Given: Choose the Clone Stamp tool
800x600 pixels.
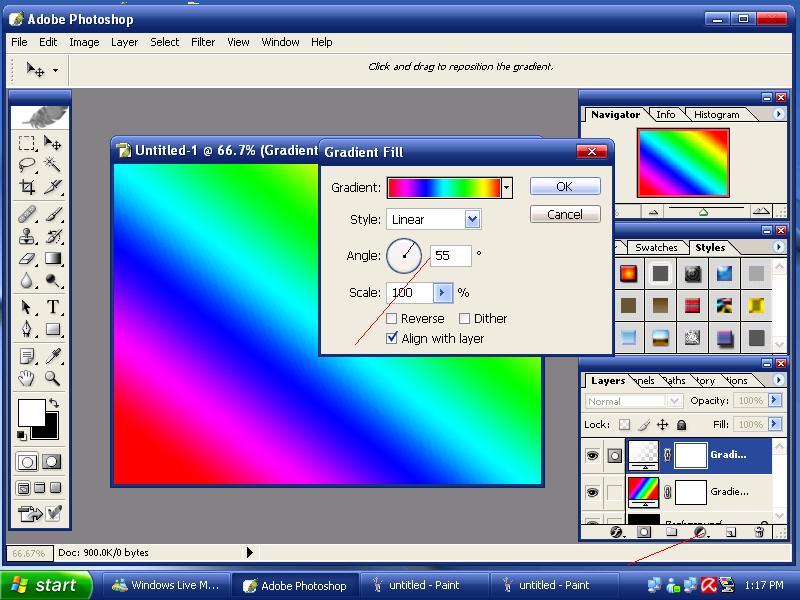Looking at the screenshot, I should 28,236.
